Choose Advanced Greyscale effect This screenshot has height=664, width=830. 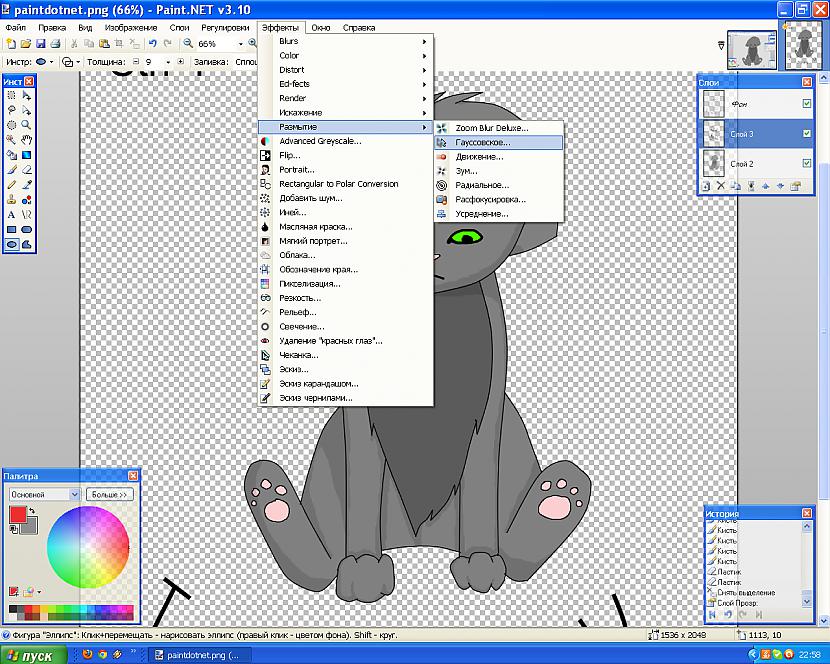pos(346,141)
